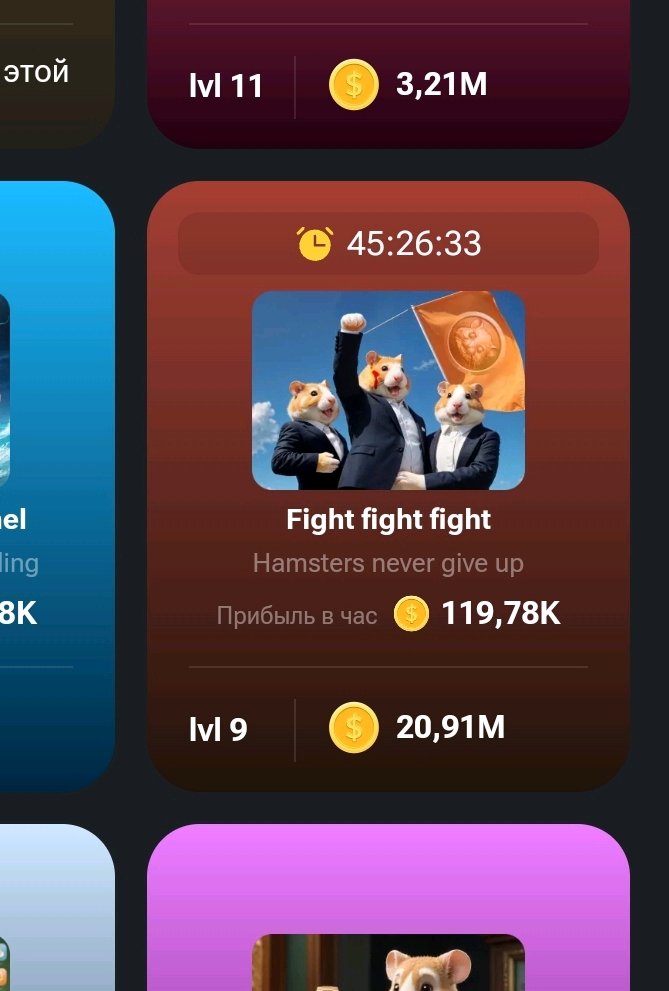Select the Fight fight fight card title
Image resolution: width=669 pixels, height=991 pixels.
(389, 520)
